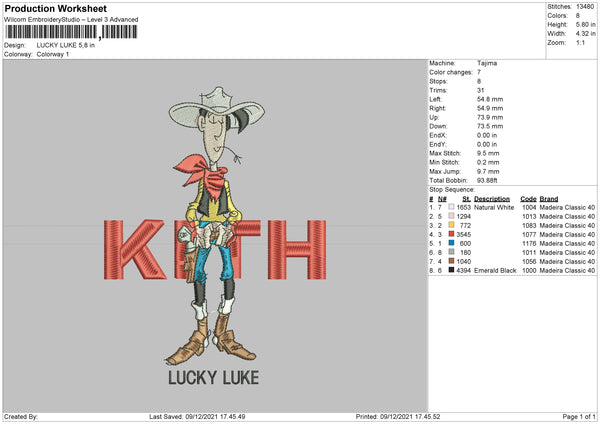This screenshot has width=600, height=424.
Task: Click the EndY label
Action: pos(438,144)
